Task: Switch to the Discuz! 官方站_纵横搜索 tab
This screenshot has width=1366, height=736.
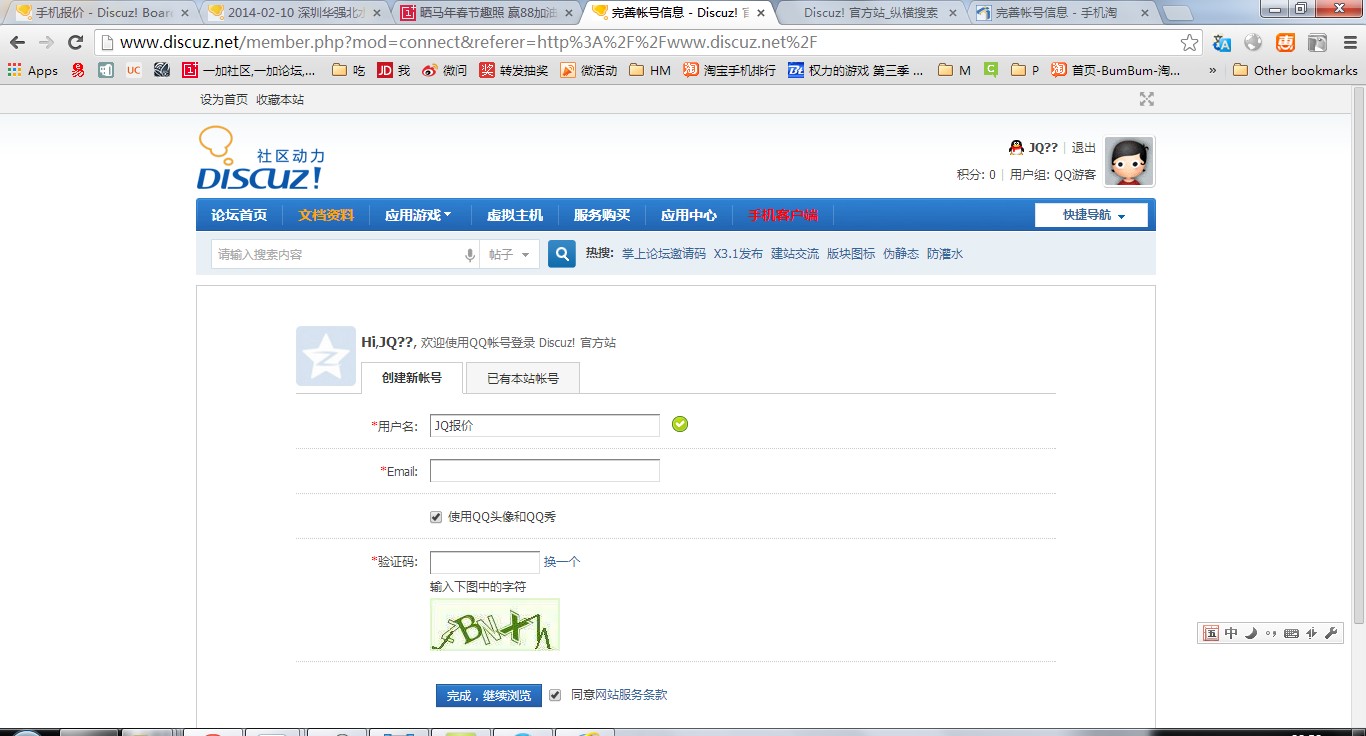Action: coord(870,13)
